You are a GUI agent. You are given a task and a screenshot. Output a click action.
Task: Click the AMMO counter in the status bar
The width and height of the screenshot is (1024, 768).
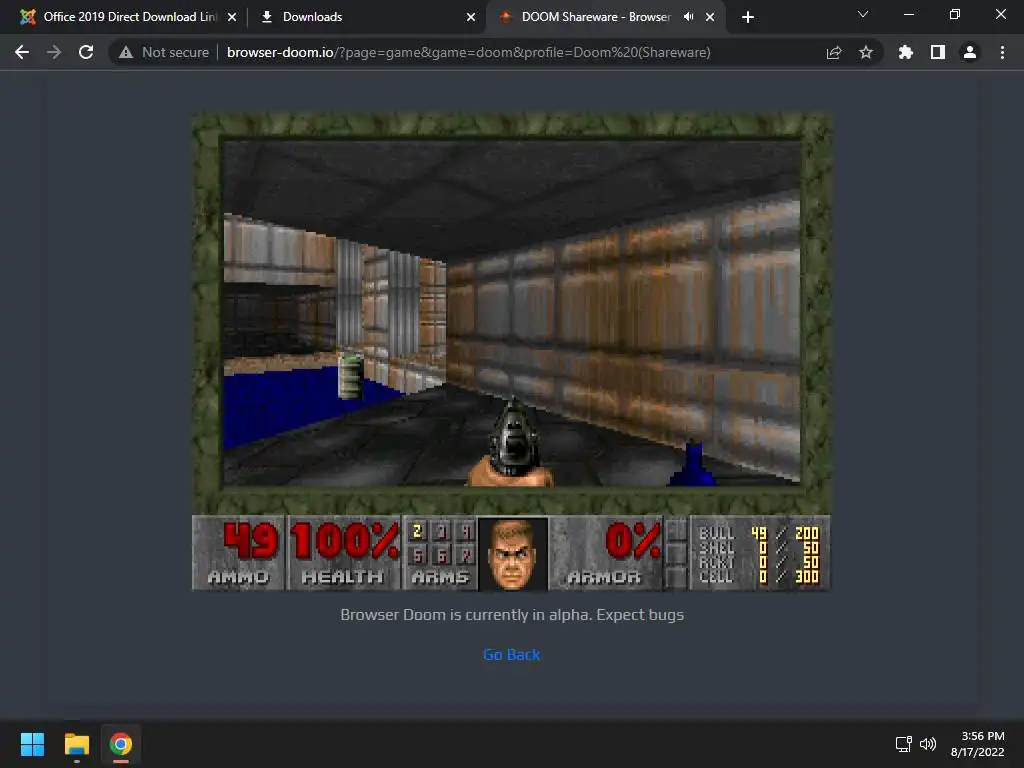coord(240,553)
